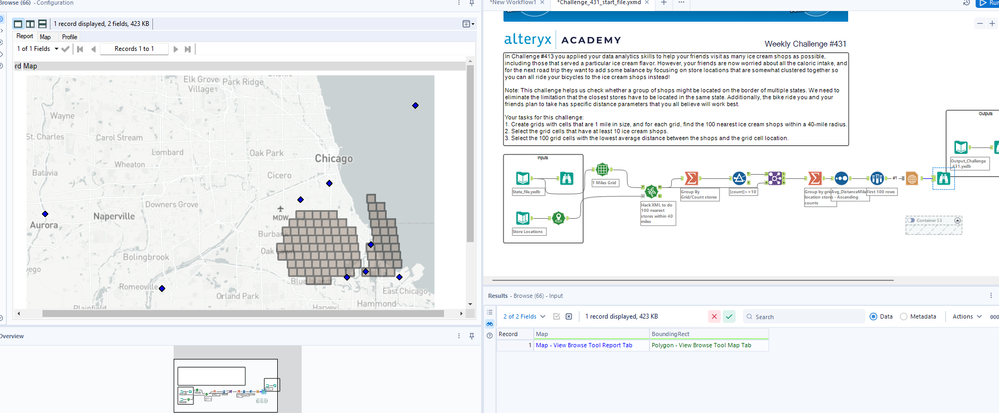Select the Browse tool beside State_file input
This screenshot has height=413, width=999.
[566, 178]
